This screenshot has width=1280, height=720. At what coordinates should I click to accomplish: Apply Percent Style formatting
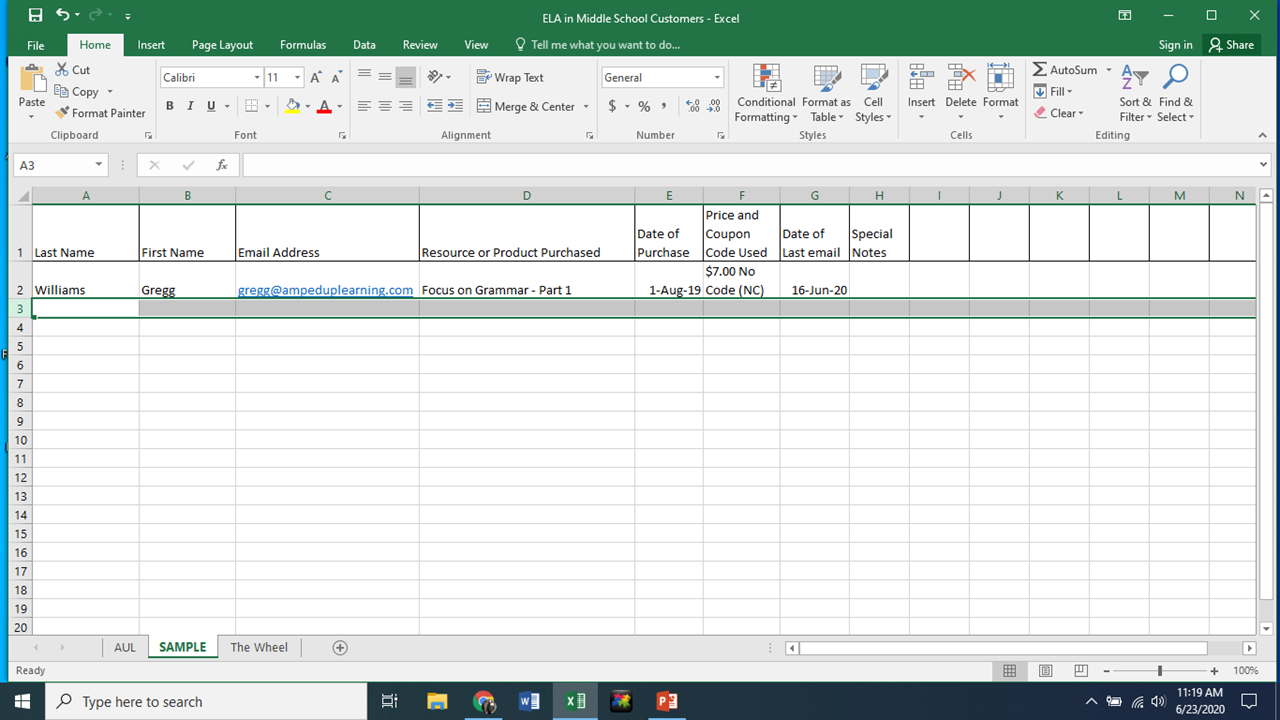[644, 106]
